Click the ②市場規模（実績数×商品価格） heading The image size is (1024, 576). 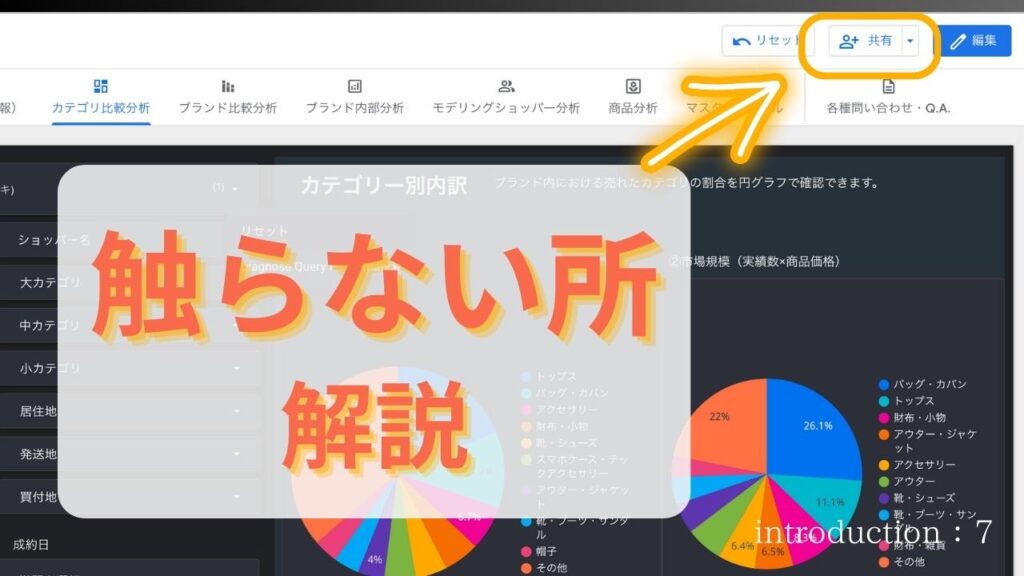click(755, 261)
